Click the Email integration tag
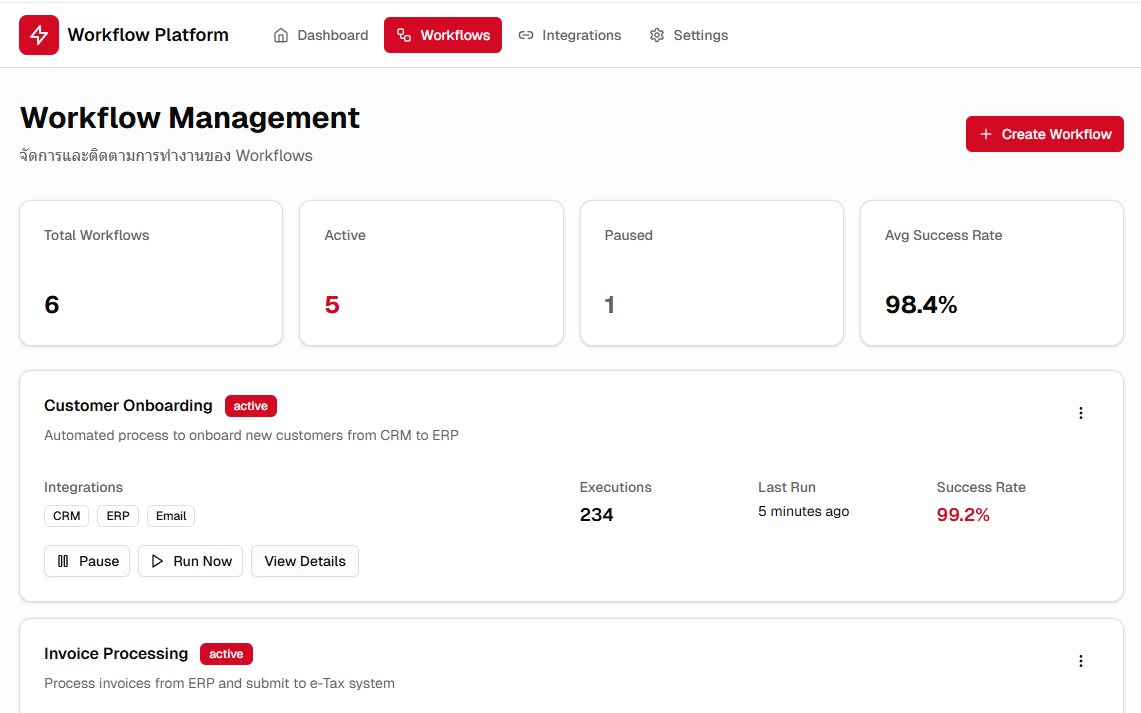The height and width of the screenshot is (713, 1141). (x=171, y=516)
